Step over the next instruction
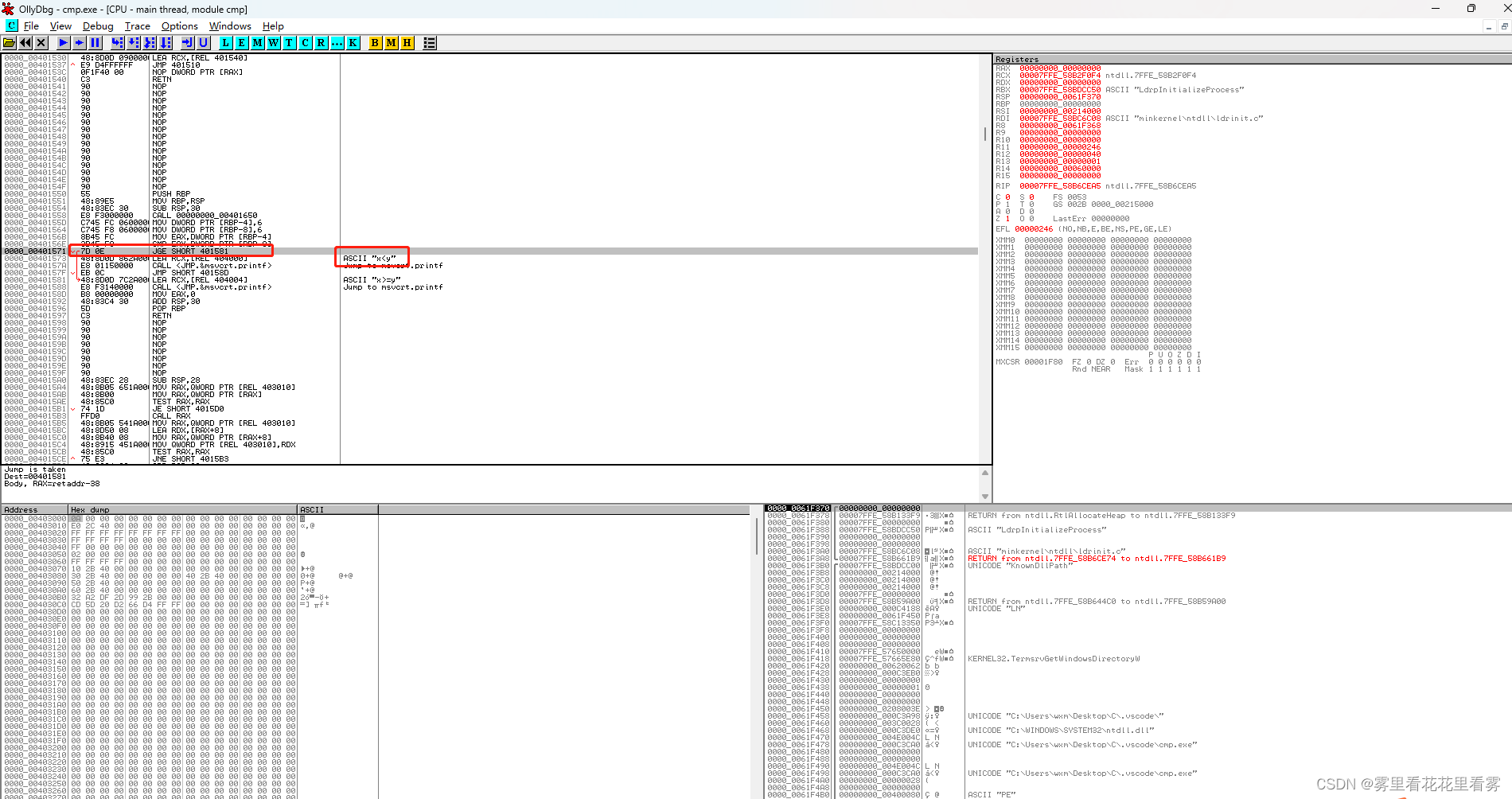The width and height of the screenshot is (1512, 799). pos(134,43)
